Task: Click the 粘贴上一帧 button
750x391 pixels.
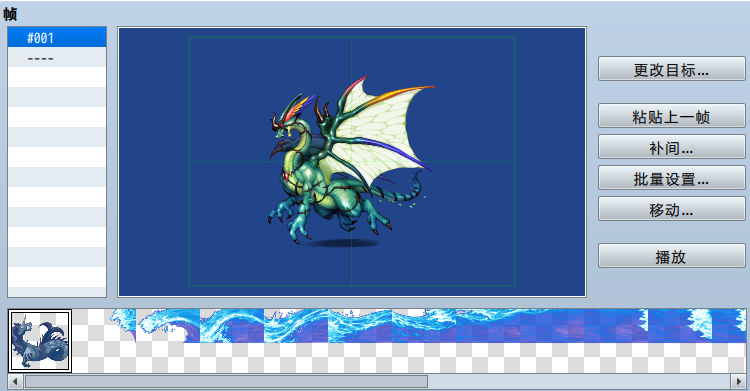Action: pyautogui.click(x=671, y=116)
